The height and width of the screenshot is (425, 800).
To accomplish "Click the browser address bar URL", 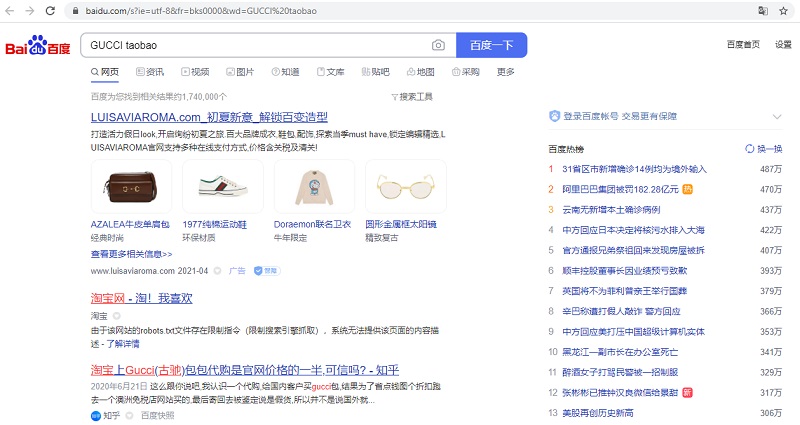I will (x=201, y=11).
